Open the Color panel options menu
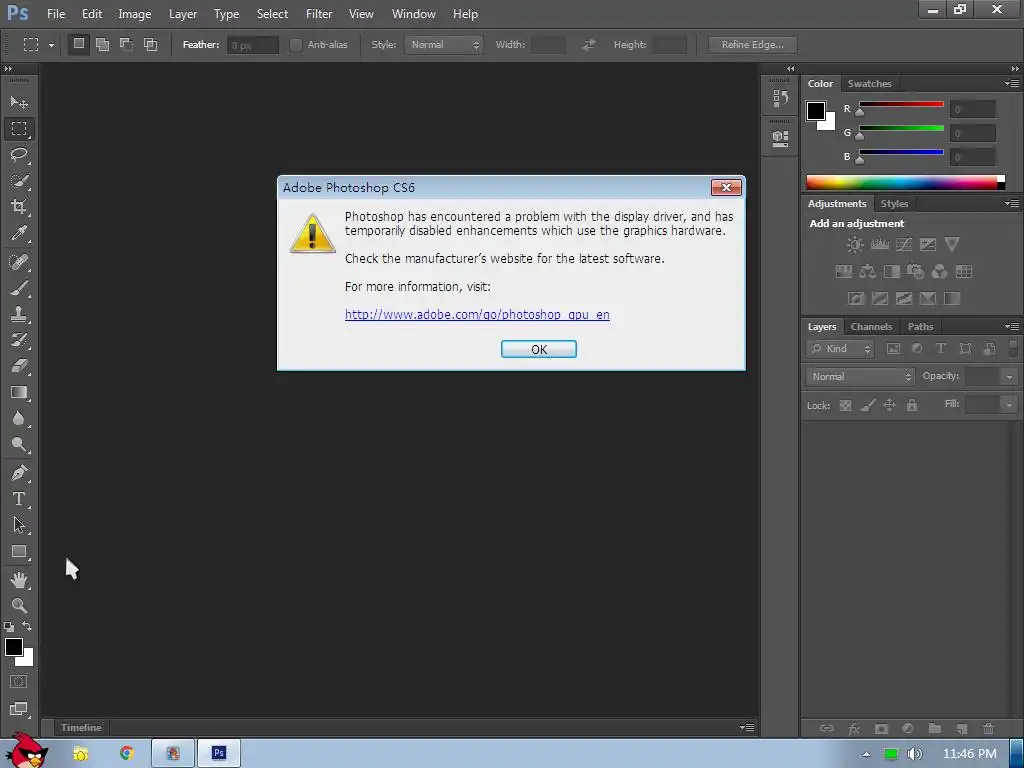 [1012, 84]
